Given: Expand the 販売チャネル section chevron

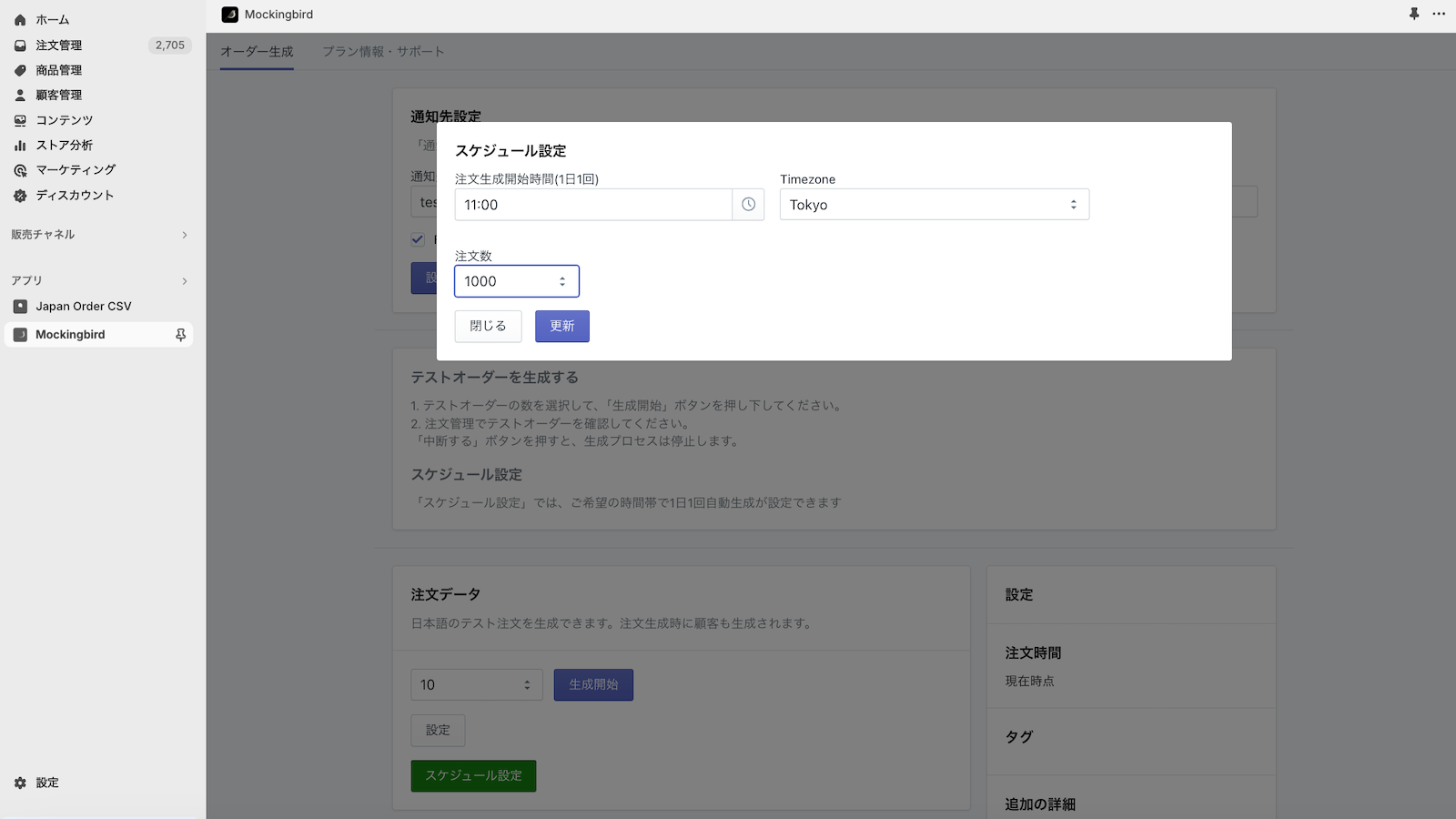Looking at the screenshot, I should coord(185,235).
